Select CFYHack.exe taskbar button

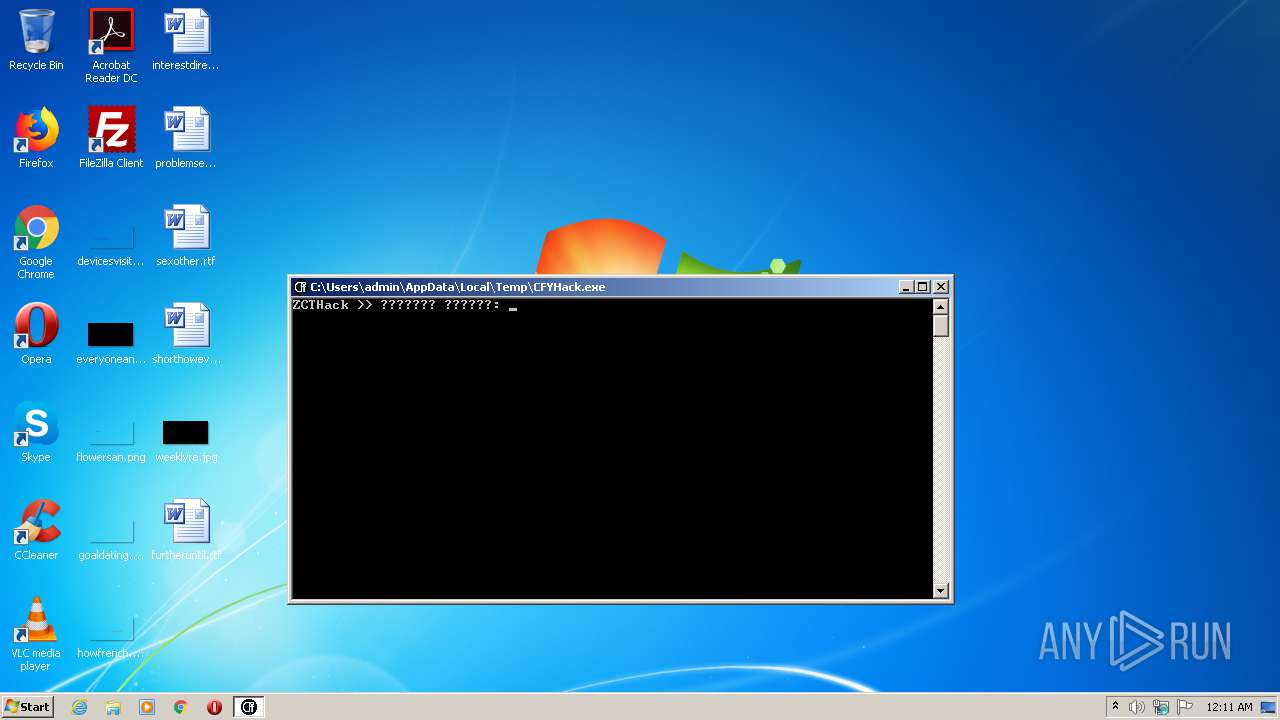coord(248,707)
